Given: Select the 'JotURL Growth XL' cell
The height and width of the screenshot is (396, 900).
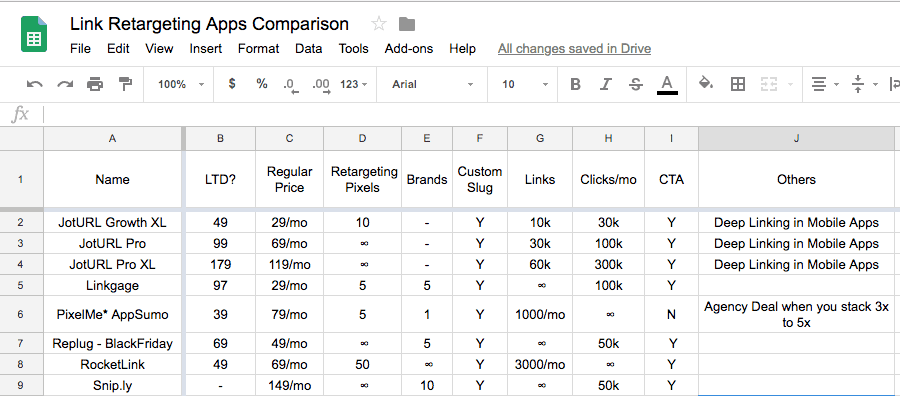Looking at the screenshot, I should coord(112,223).
